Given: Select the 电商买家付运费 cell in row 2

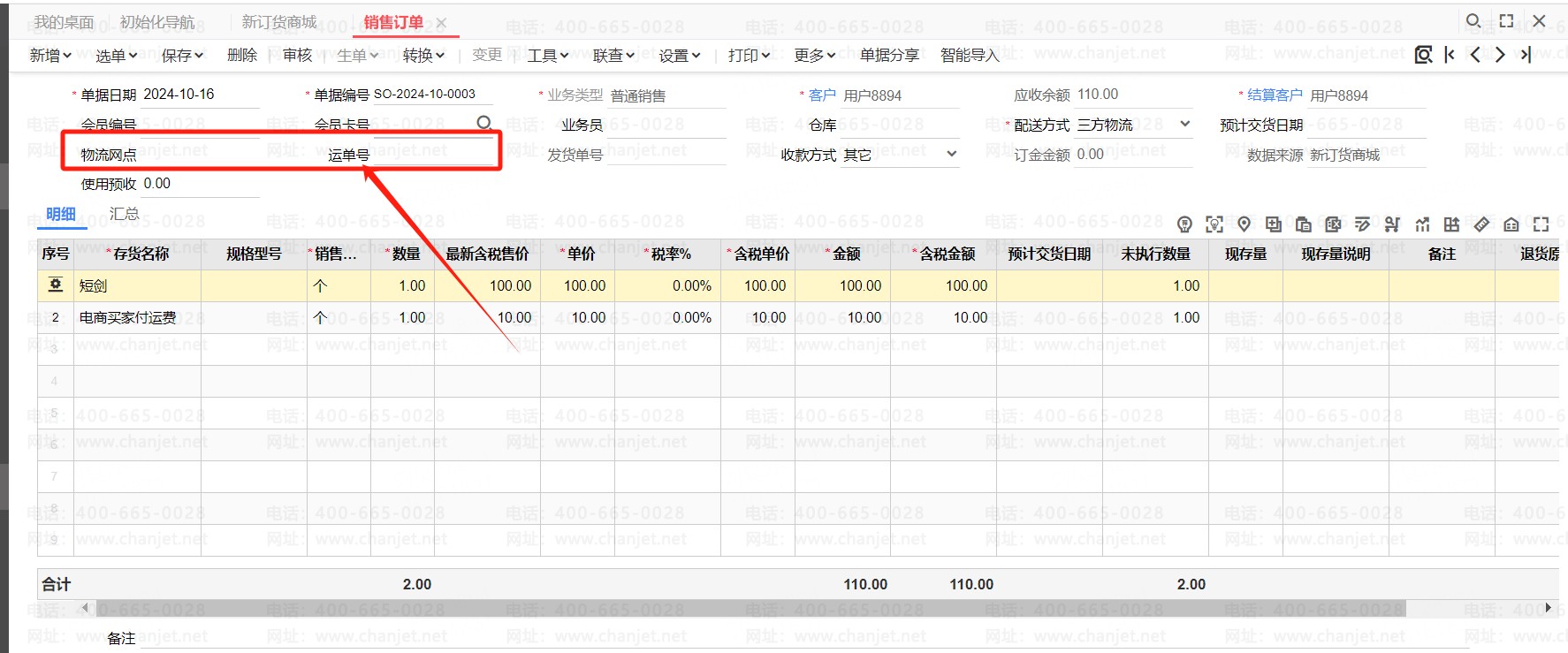Looking at the screenshot, I should (x=137, y=317).
